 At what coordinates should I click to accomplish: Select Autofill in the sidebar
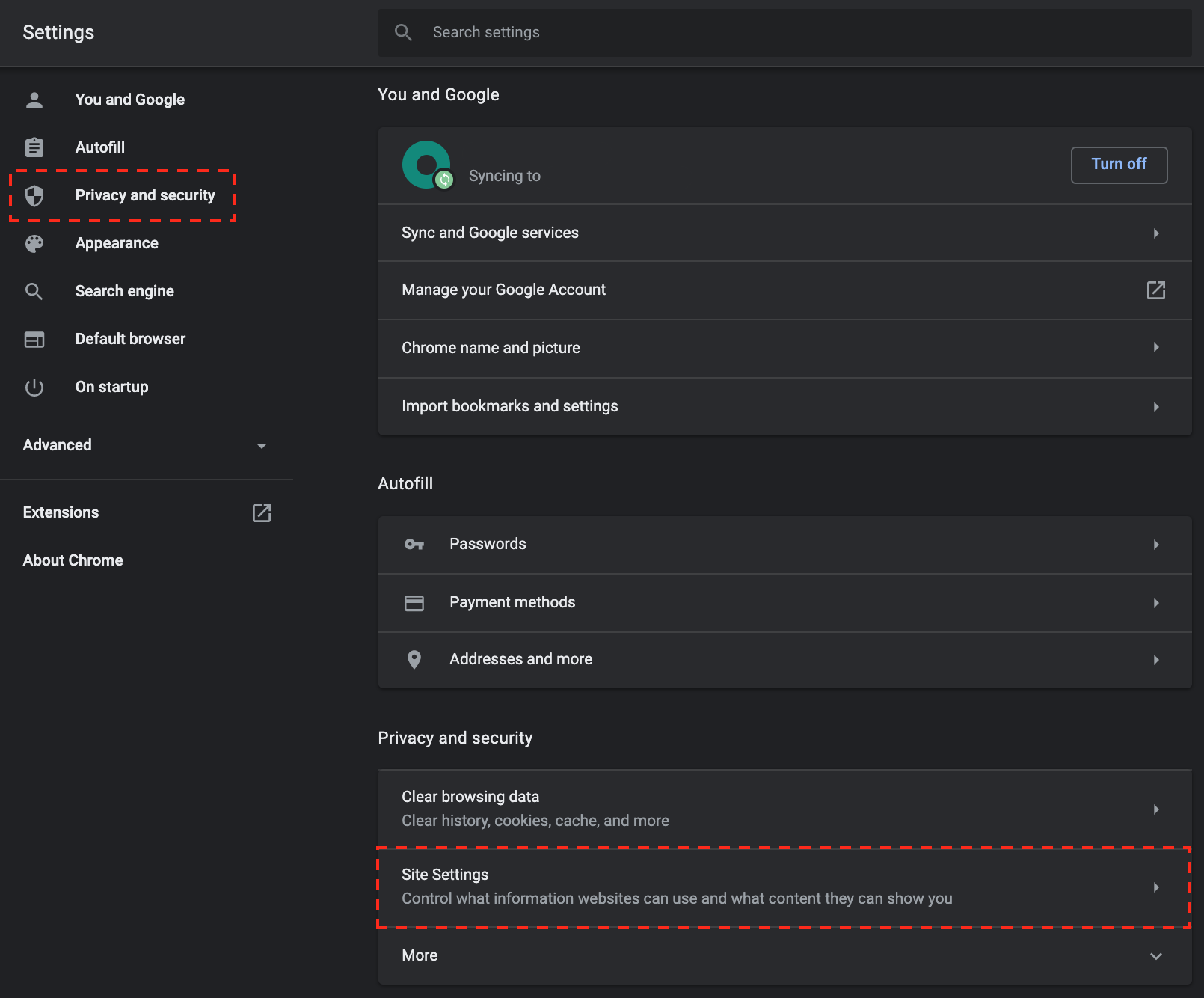[100, 147]
